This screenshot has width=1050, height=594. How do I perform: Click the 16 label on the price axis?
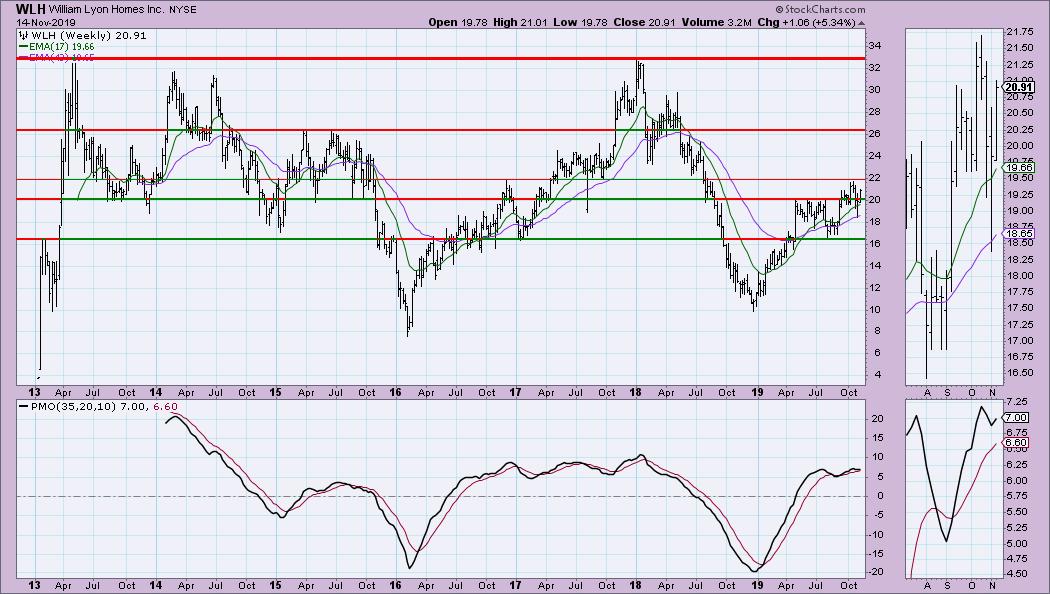(875, 243)
